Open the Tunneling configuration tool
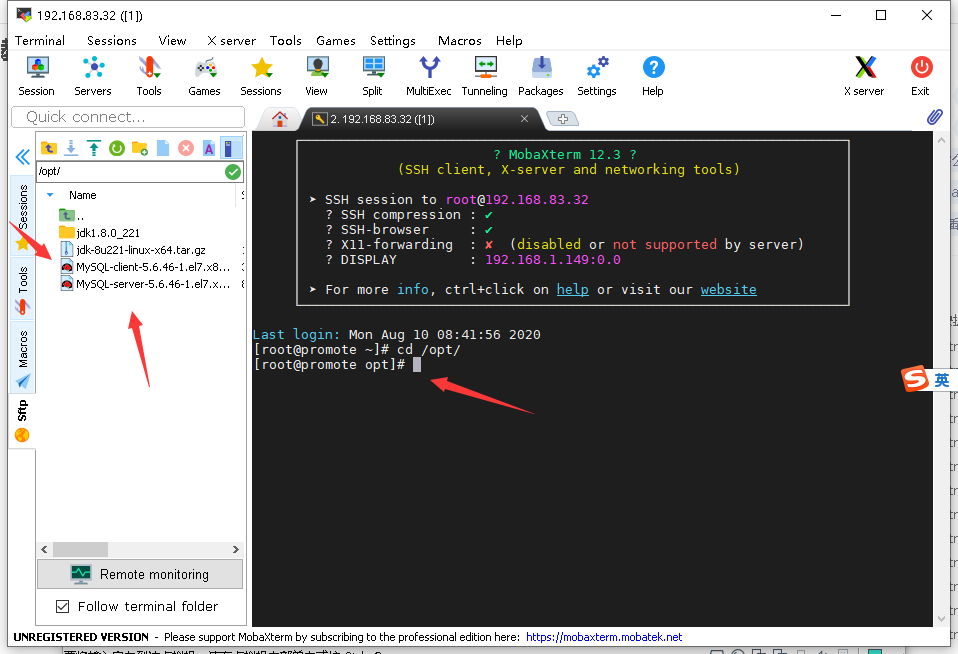 (484, 70)
